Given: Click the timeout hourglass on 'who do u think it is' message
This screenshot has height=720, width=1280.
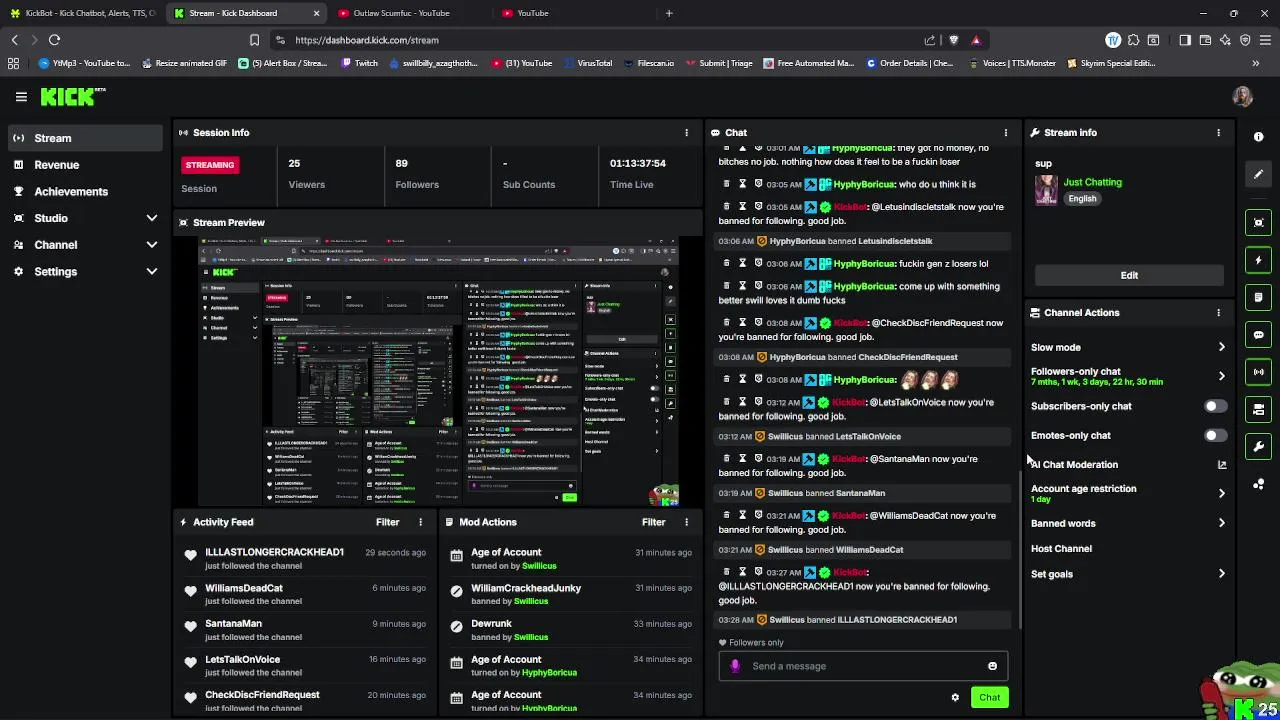Looking at the screenshot, I should 742,184.
